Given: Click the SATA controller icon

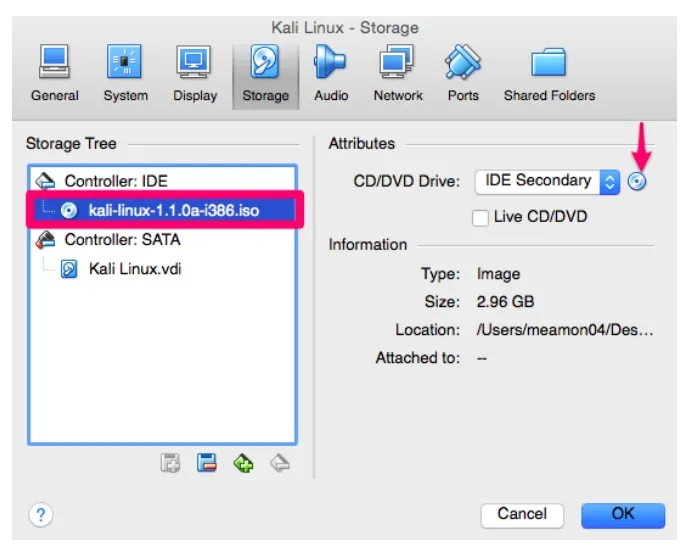Looking at the screenshot, I should [x=45, y=239].
